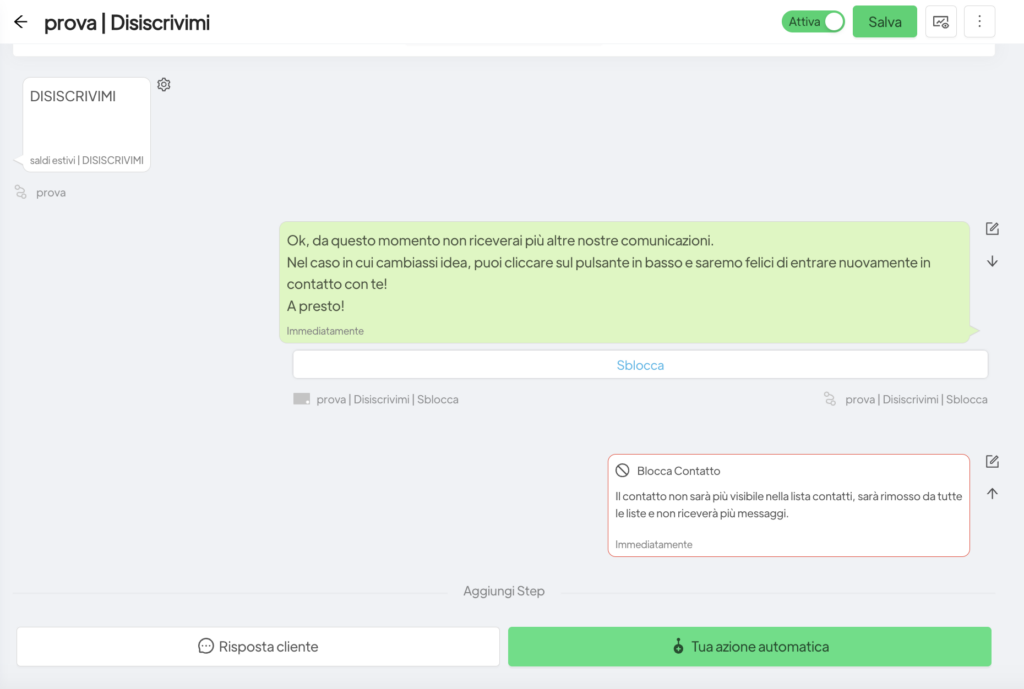Click the left Sblocca button-type label
Screen dimensions: 1024x689
tap(376, 399)
